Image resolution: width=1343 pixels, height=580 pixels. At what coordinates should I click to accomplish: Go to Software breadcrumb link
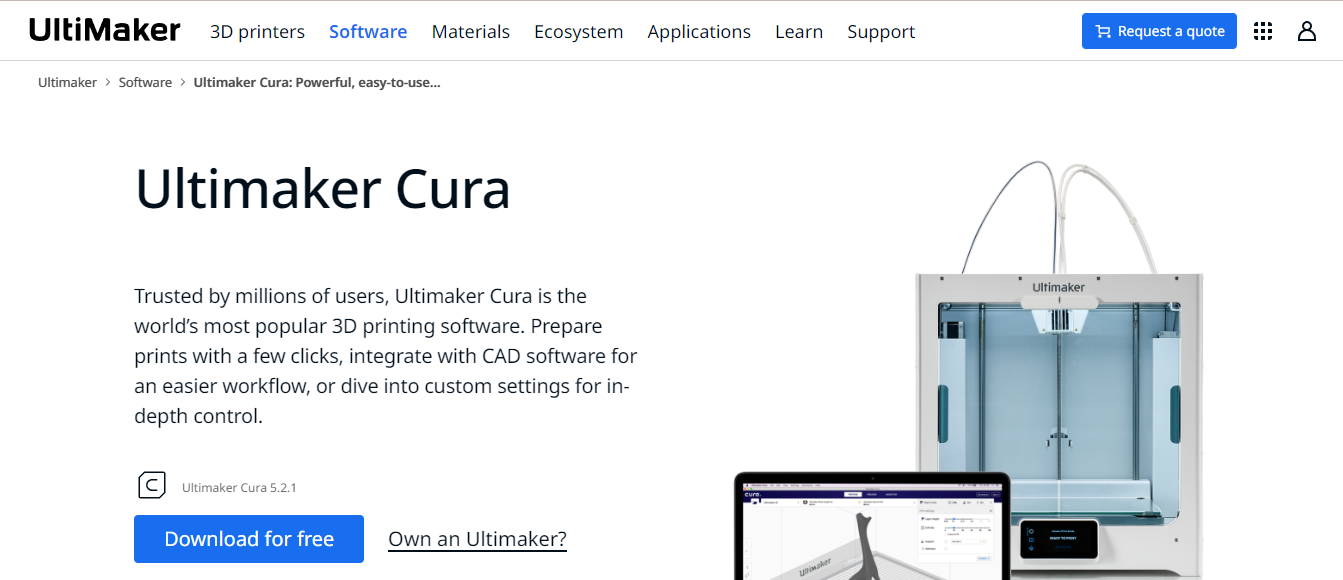145,82
